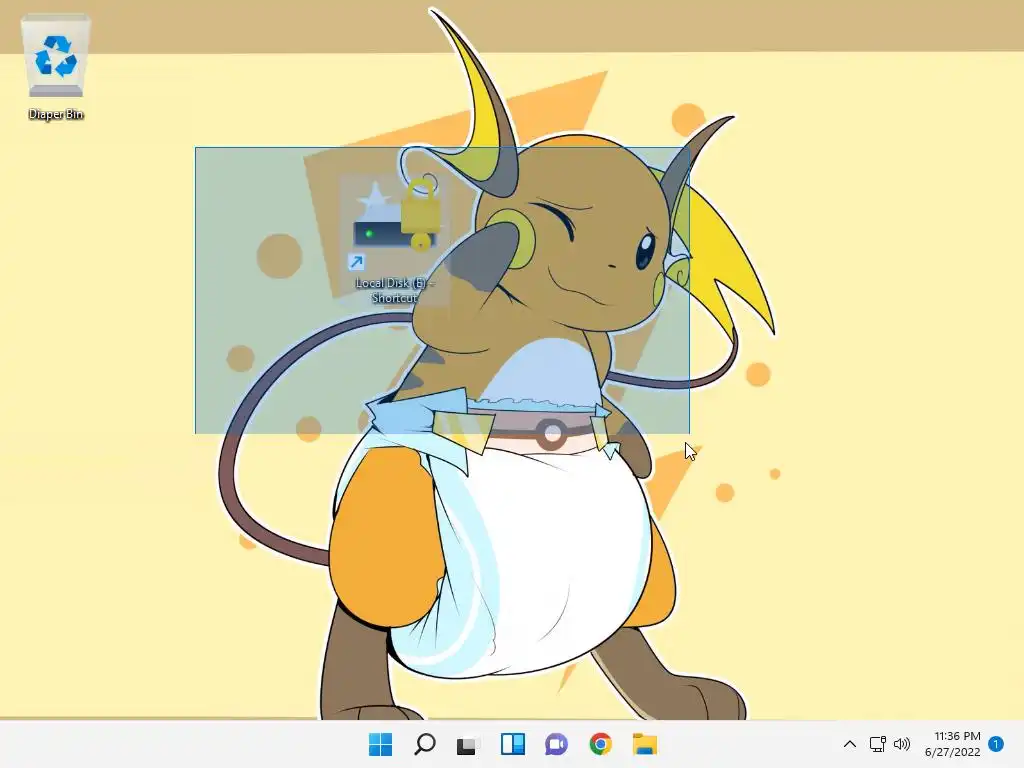Click the 'Local Disk (E) - Shortcut' label

[394, 290]
